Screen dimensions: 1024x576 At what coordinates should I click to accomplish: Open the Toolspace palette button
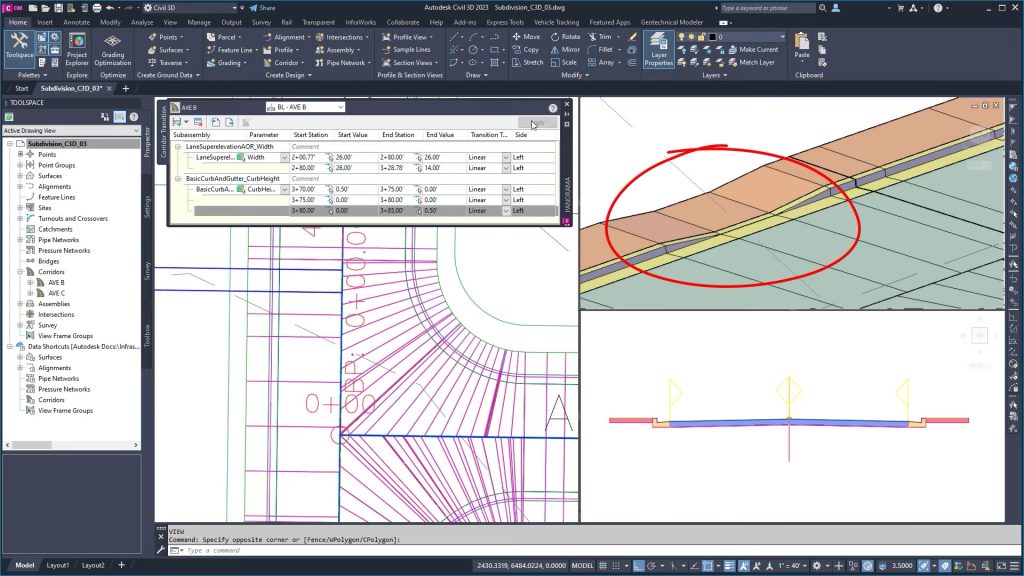click(x=19, y=48)
